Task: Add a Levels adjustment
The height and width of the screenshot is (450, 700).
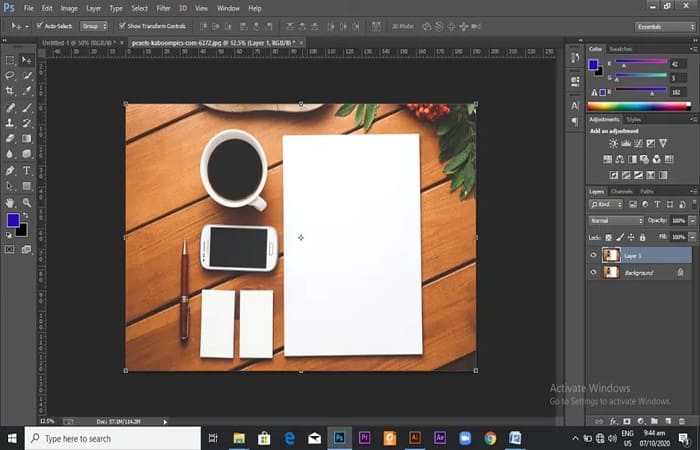Action: pos(626,143)
